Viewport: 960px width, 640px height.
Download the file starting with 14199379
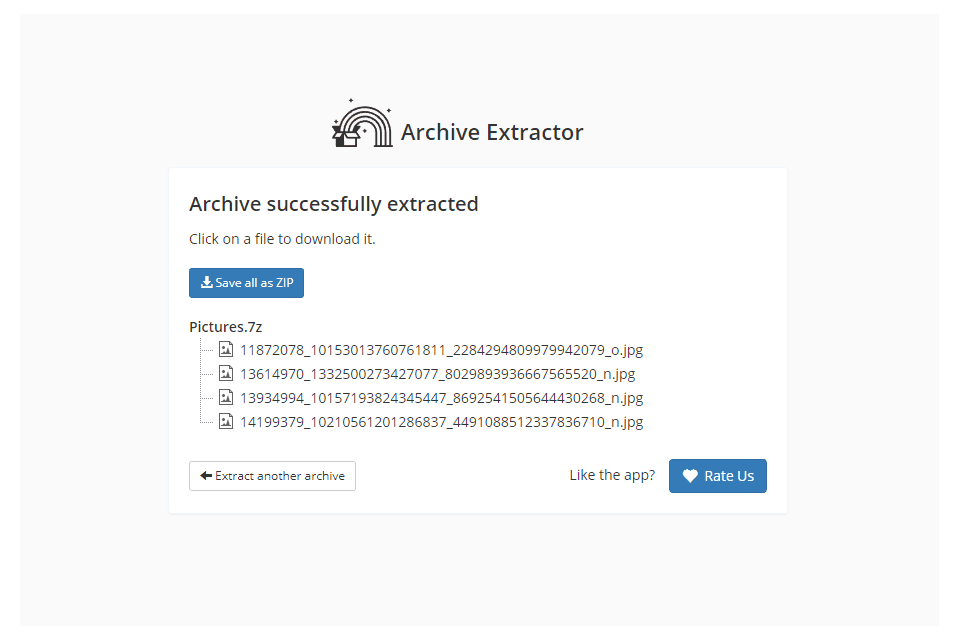tap(441, 422)
